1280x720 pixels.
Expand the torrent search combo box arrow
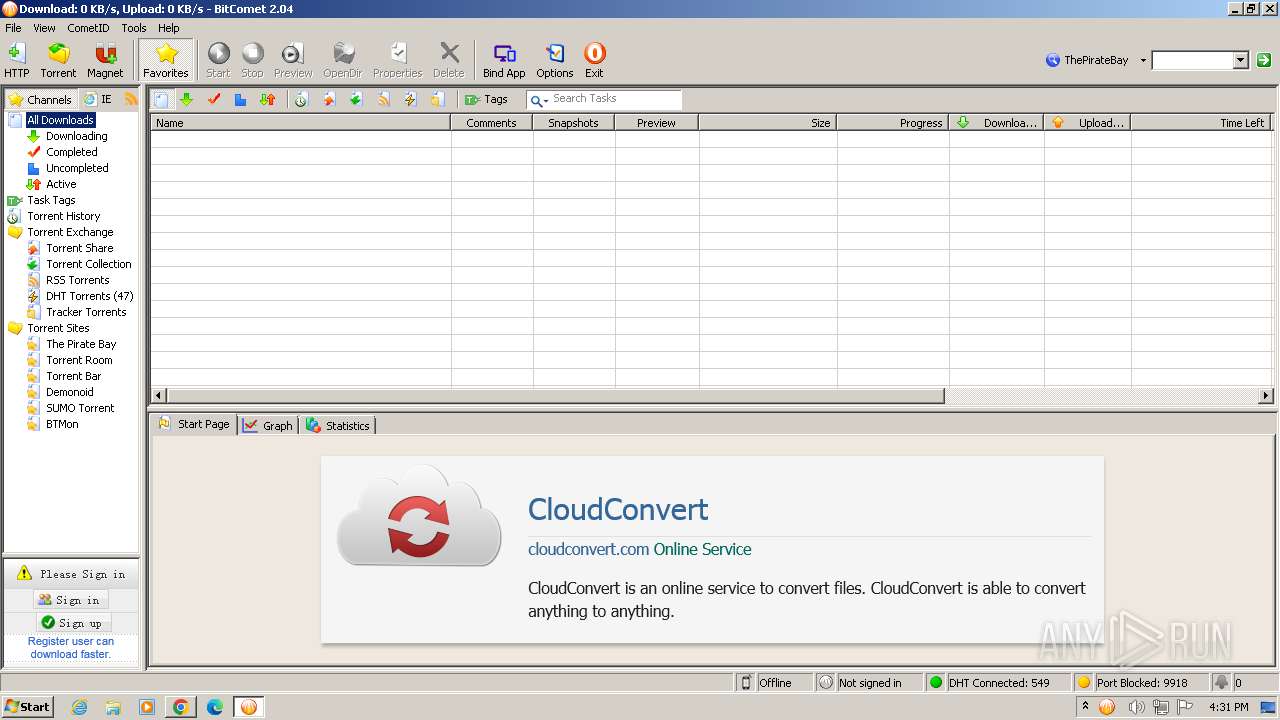coord(1241,60)
